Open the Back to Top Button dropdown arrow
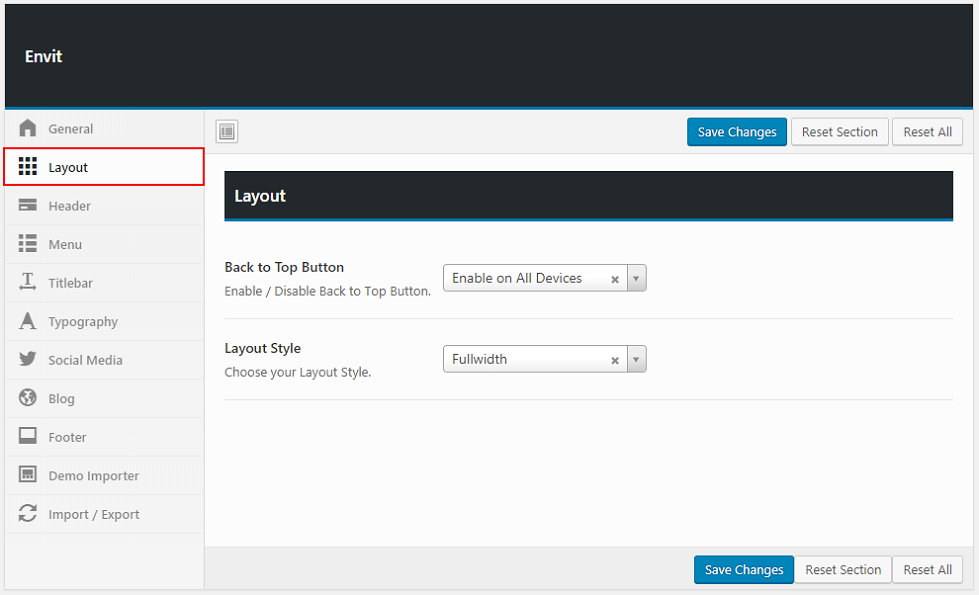The image size is (979, 595). (637, 279)
